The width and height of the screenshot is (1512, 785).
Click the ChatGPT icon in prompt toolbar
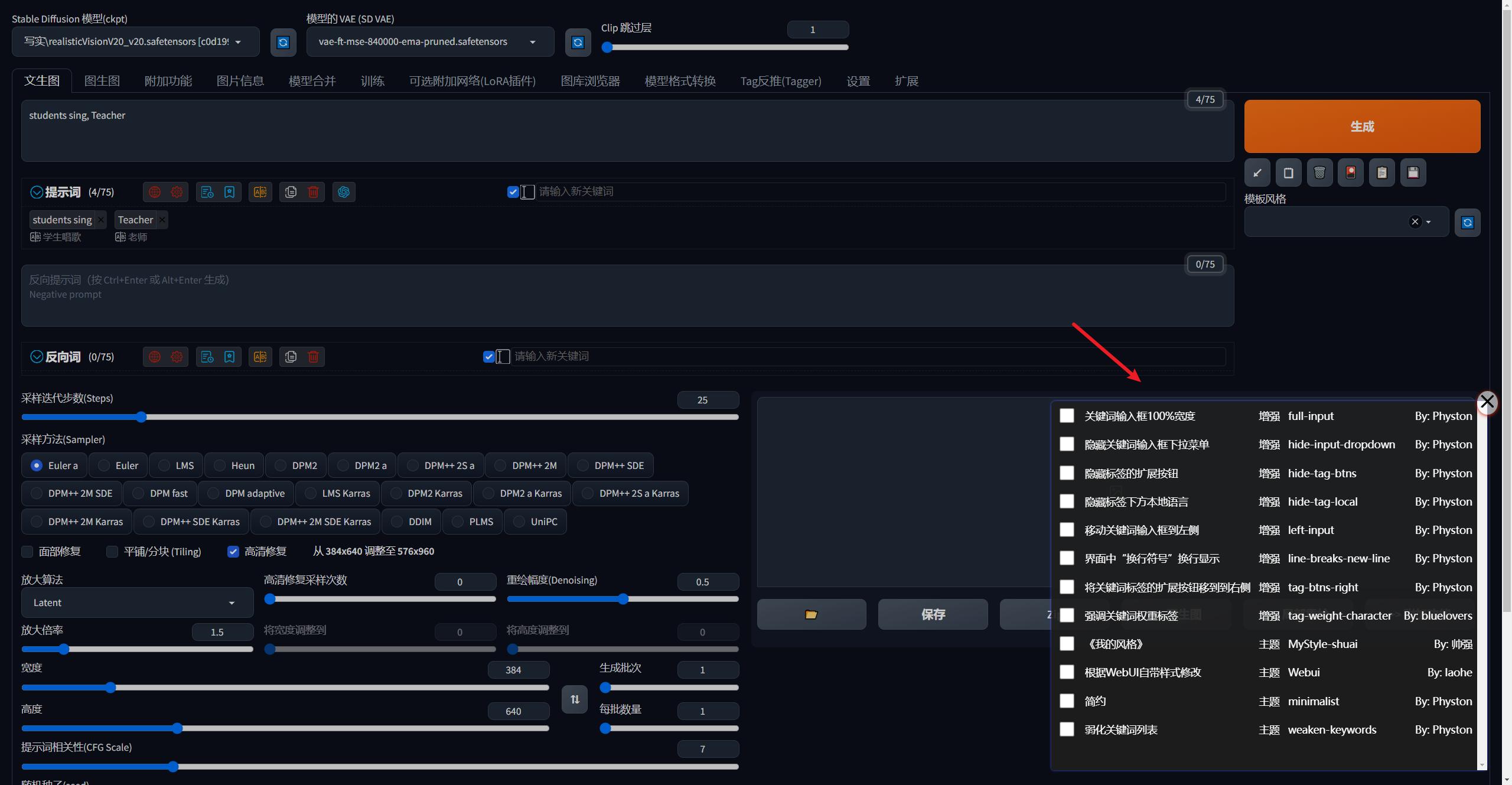pos(344,192)
